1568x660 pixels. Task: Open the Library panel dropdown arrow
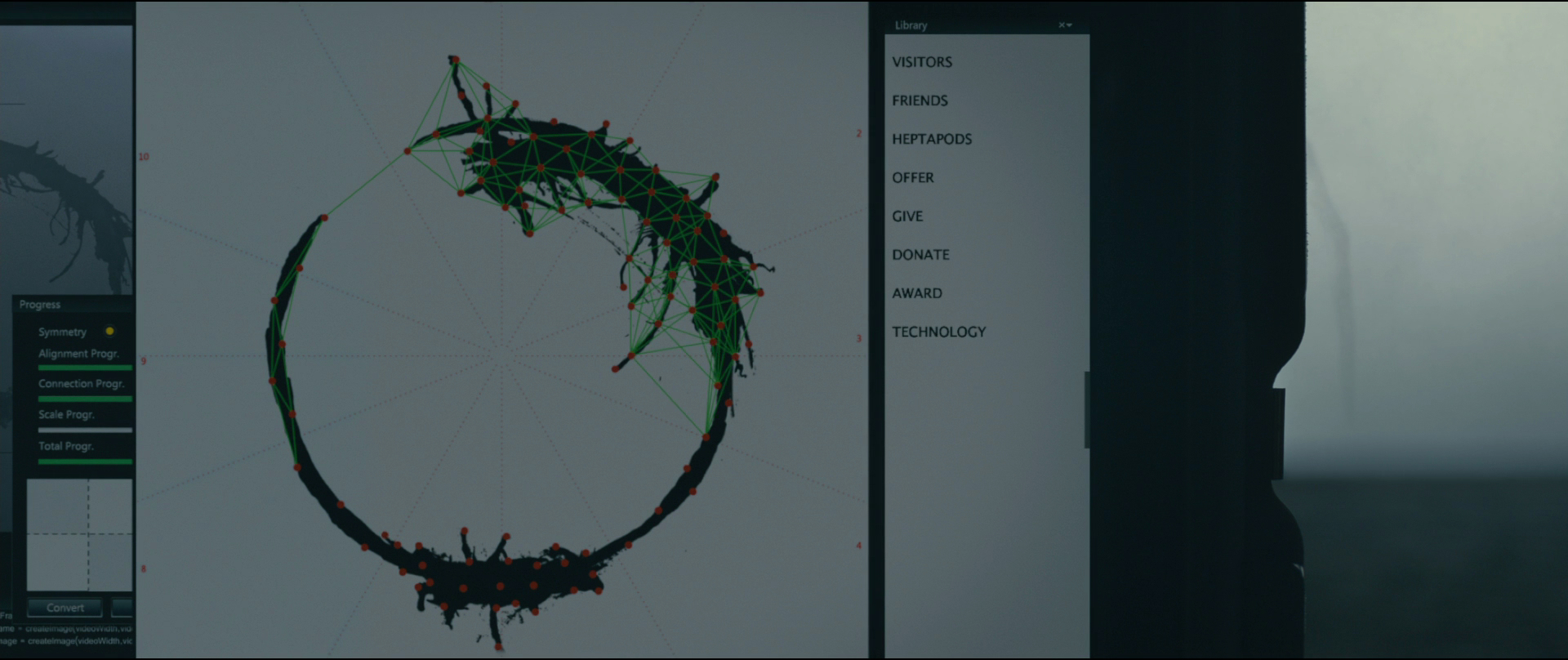[1070, 25]
